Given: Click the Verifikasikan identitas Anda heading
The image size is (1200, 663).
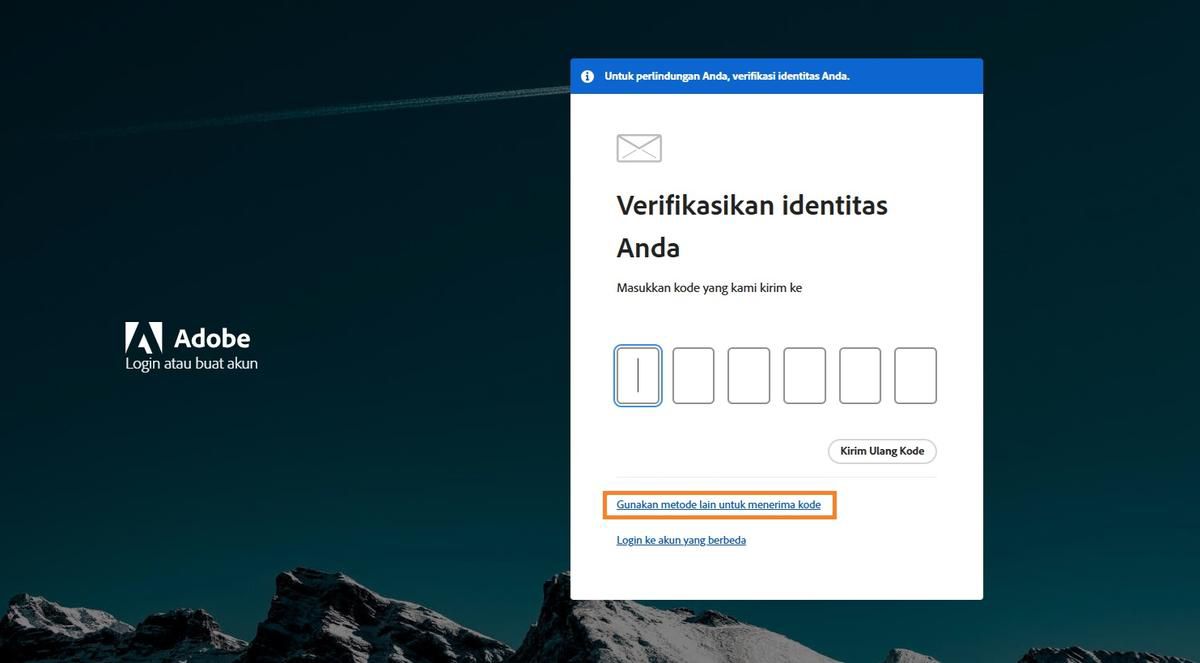Looking at the screenshot, I should [752, 225].
